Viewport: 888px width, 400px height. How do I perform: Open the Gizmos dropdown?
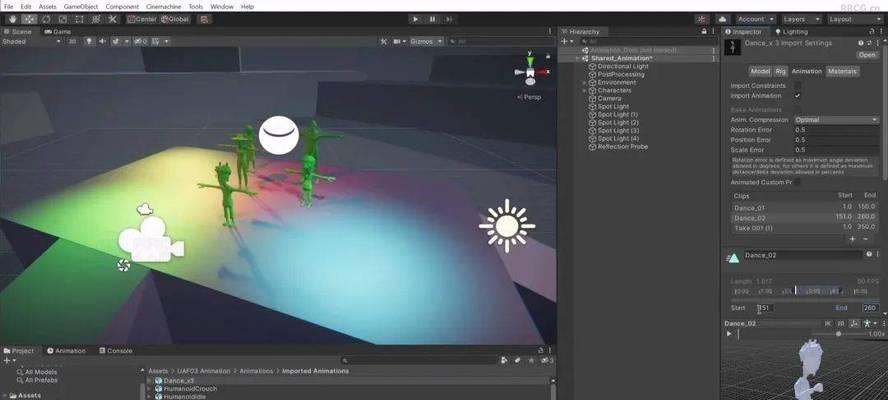point(426,41)
